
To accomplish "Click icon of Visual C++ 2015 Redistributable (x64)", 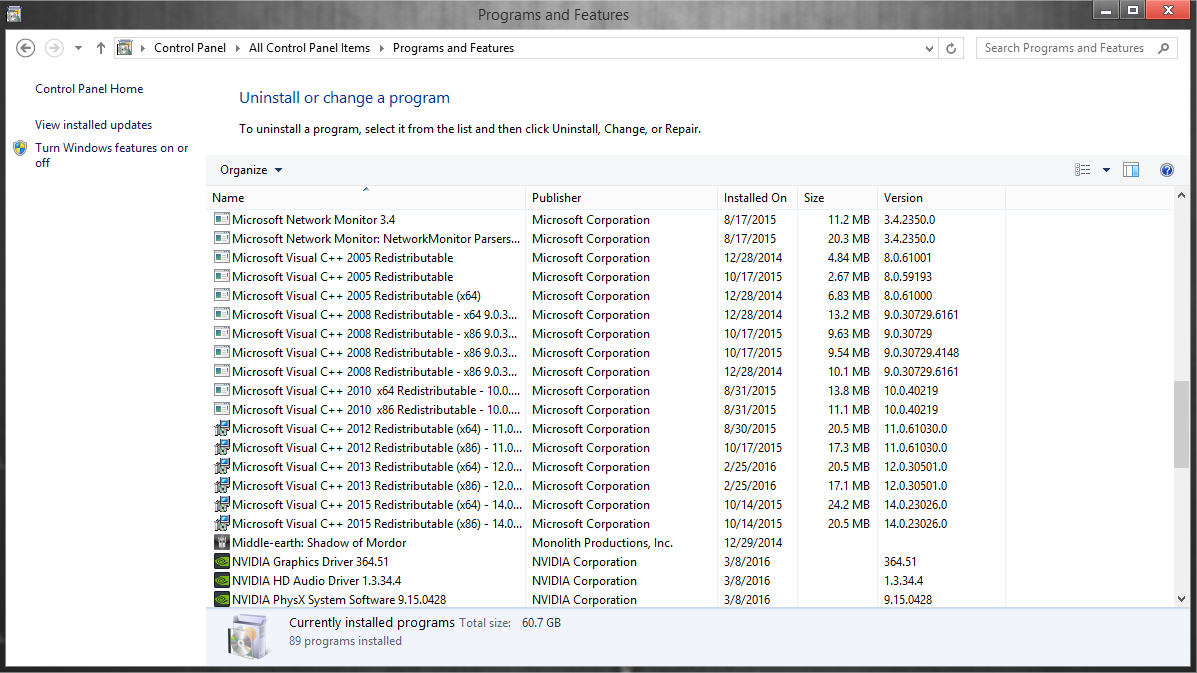I will click(x=221, y=504).
